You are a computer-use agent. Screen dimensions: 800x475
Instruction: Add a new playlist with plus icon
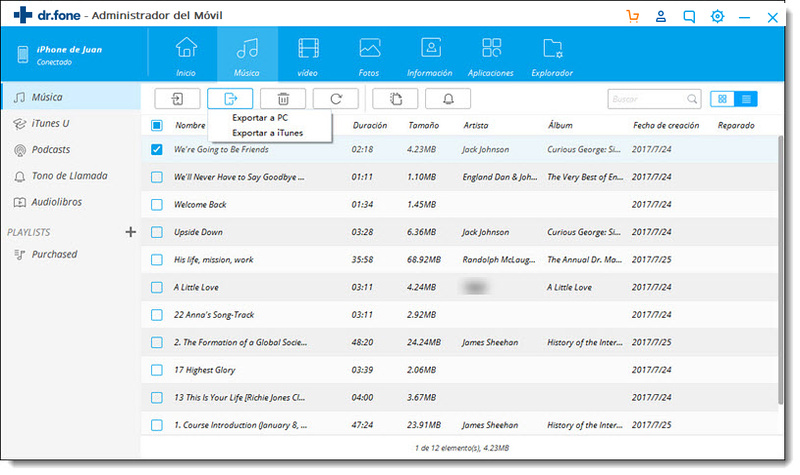(x=131, y=232)
